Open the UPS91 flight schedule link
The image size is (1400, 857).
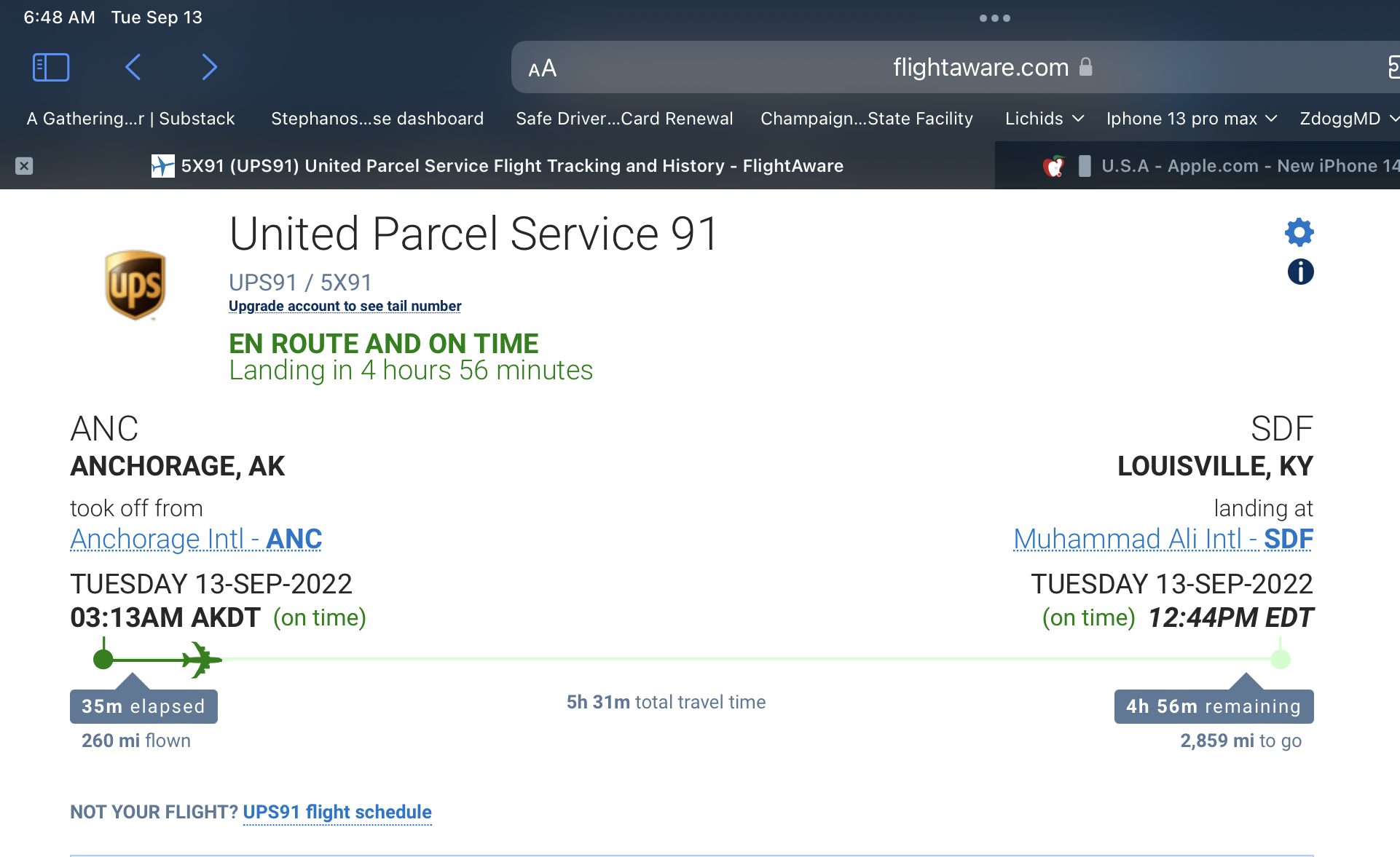click(x=337, y=812)
